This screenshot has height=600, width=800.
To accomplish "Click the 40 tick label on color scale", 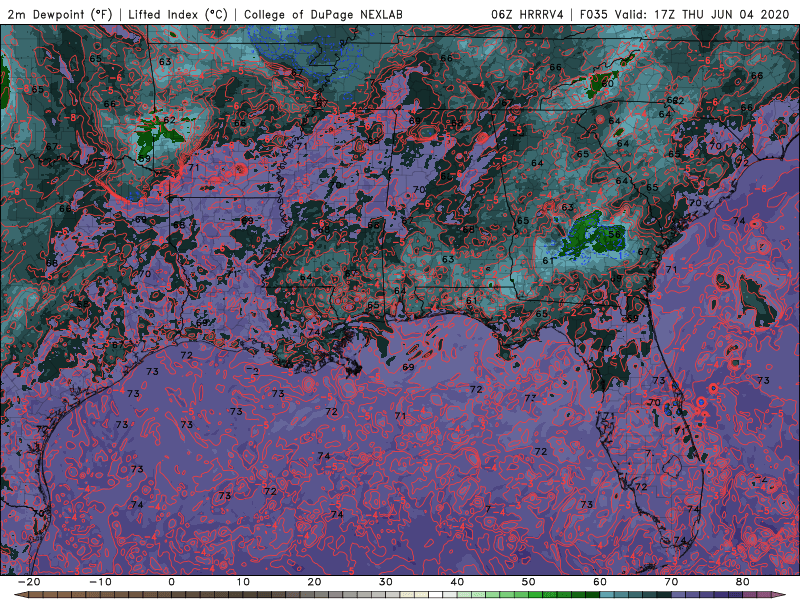I will tap(457, 582).
